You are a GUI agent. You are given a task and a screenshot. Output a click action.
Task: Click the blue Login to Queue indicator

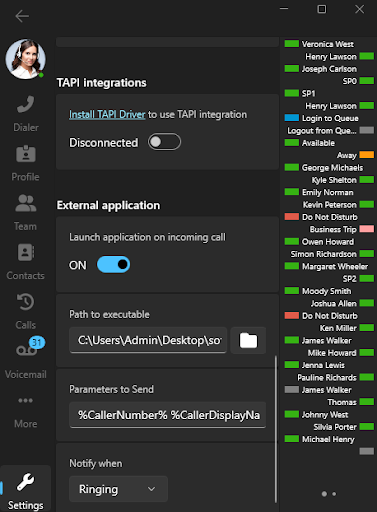coord(292,118)
